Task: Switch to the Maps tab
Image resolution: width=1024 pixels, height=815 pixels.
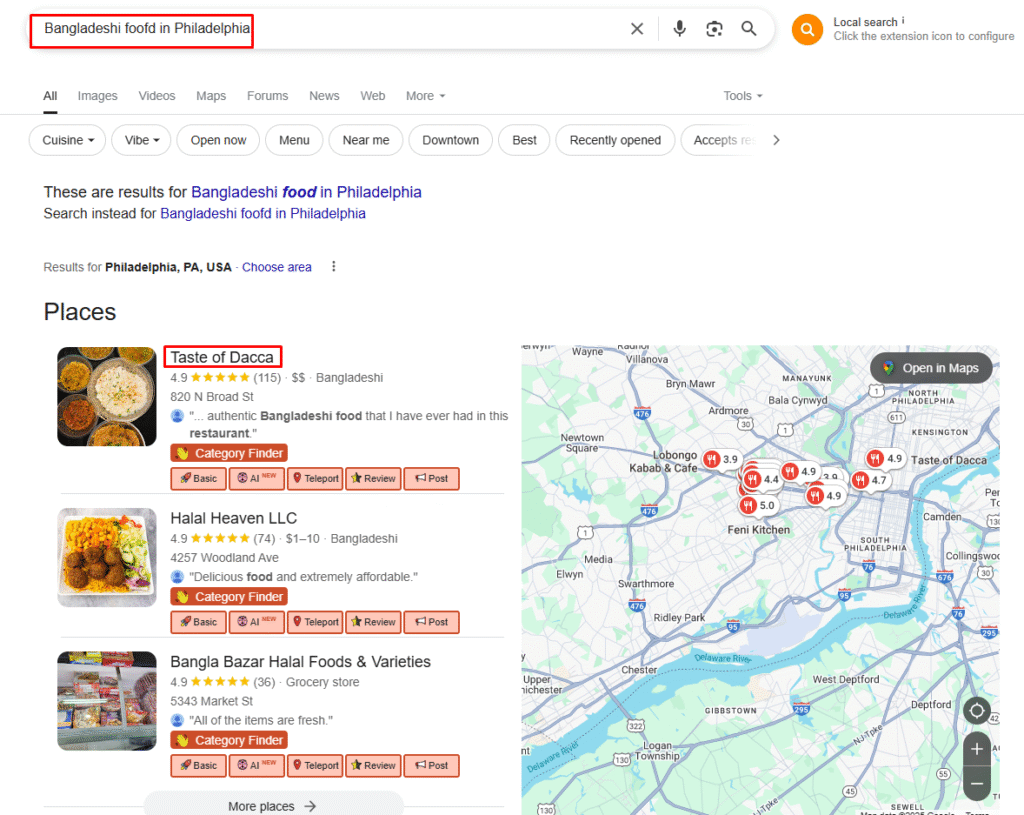Action: click(211, 96)
